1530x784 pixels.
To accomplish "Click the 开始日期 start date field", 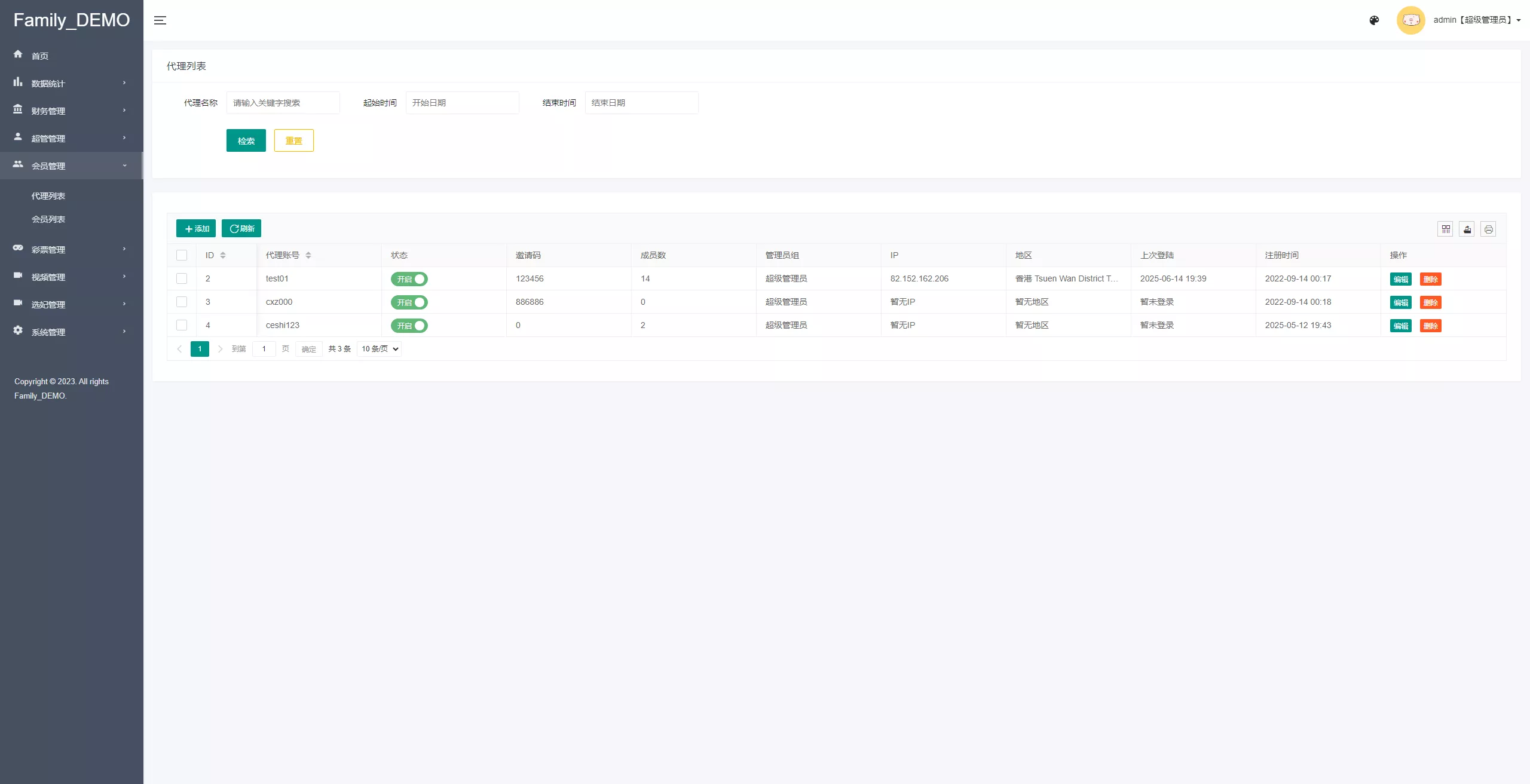I will click(462, 103).
